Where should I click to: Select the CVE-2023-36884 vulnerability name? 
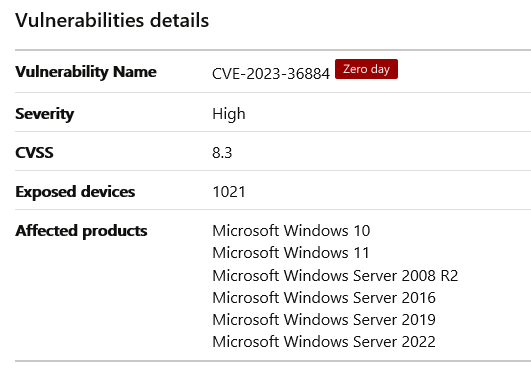click(271, 74)
